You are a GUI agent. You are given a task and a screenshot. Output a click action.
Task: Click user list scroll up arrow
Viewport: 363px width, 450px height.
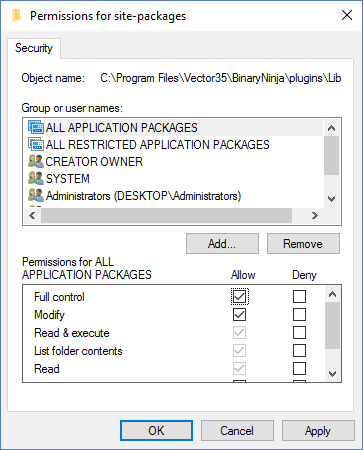click(331, 128)
